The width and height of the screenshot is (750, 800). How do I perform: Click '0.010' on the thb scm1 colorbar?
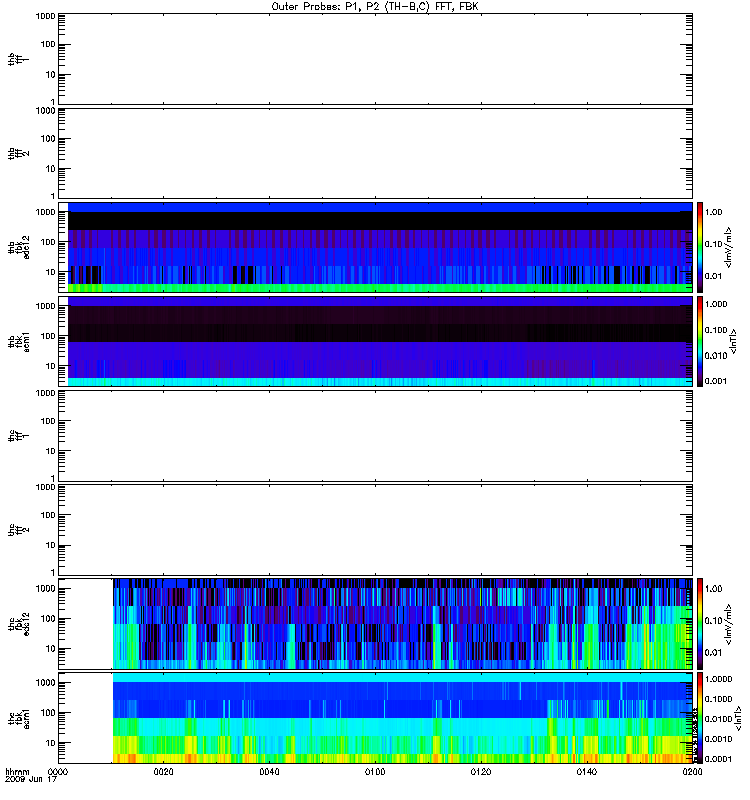click(x=716, y=356)
